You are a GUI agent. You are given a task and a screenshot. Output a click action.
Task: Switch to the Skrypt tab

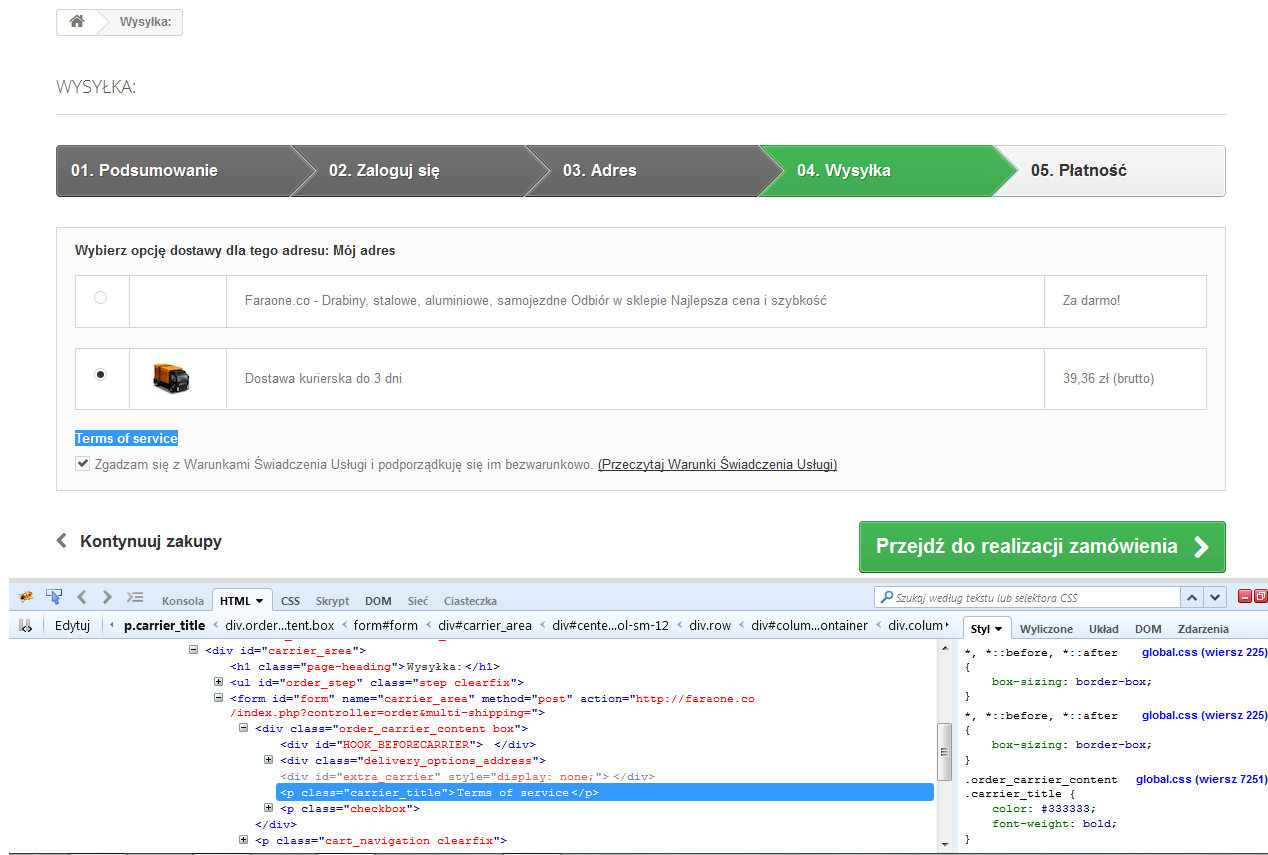(333, 601)
